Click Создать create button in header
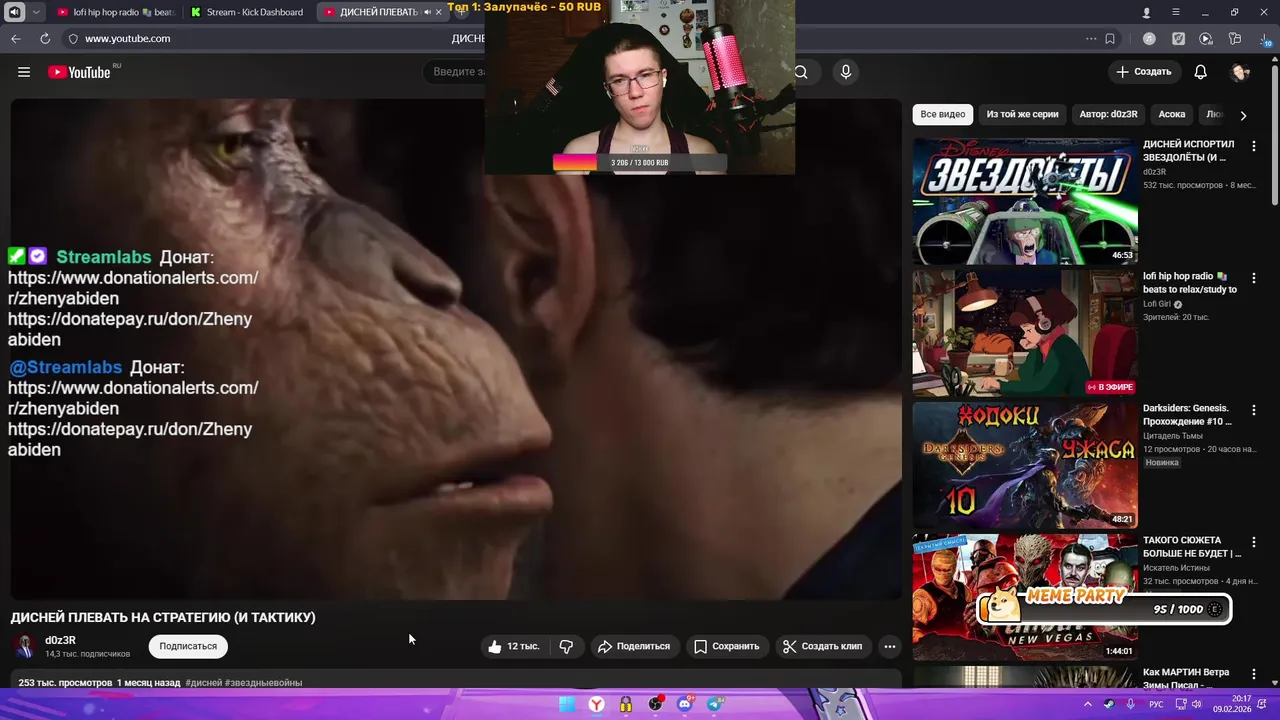Screen dimensions: 1280x720 point(1144,72)
